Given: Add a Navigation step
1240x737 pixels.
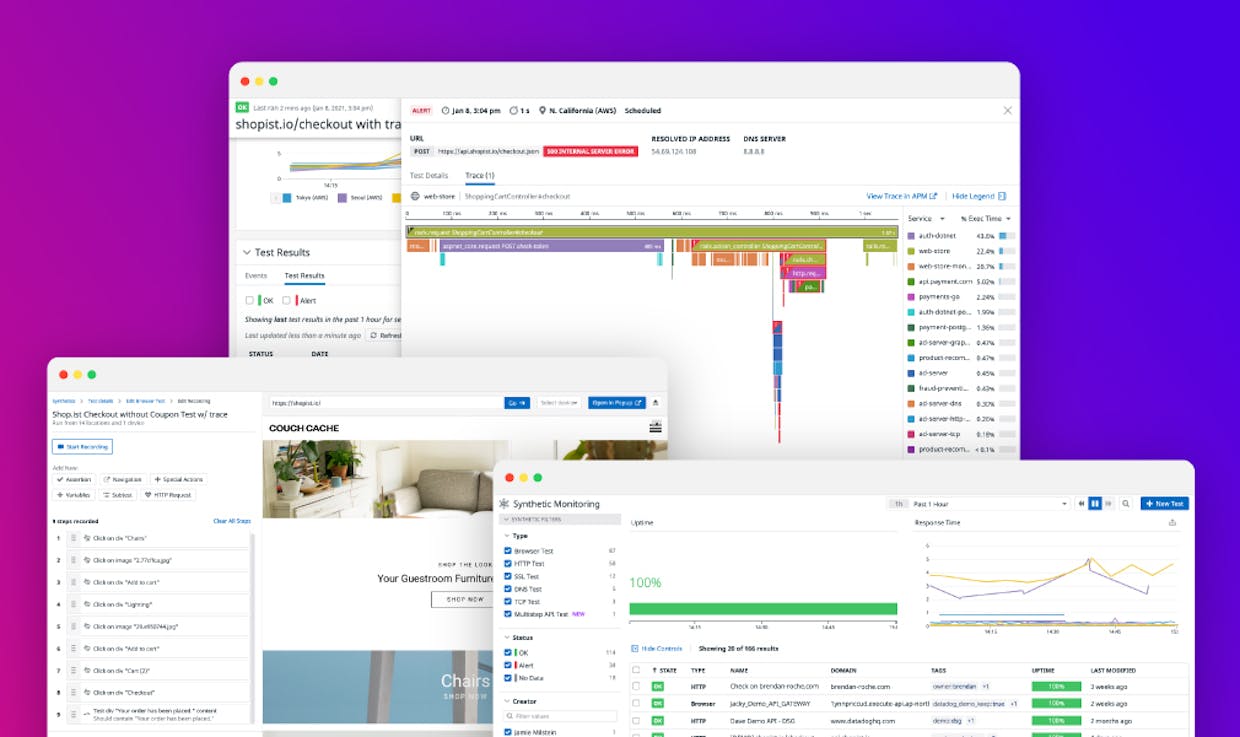Looking at the screenshot, I should [122, 480].
